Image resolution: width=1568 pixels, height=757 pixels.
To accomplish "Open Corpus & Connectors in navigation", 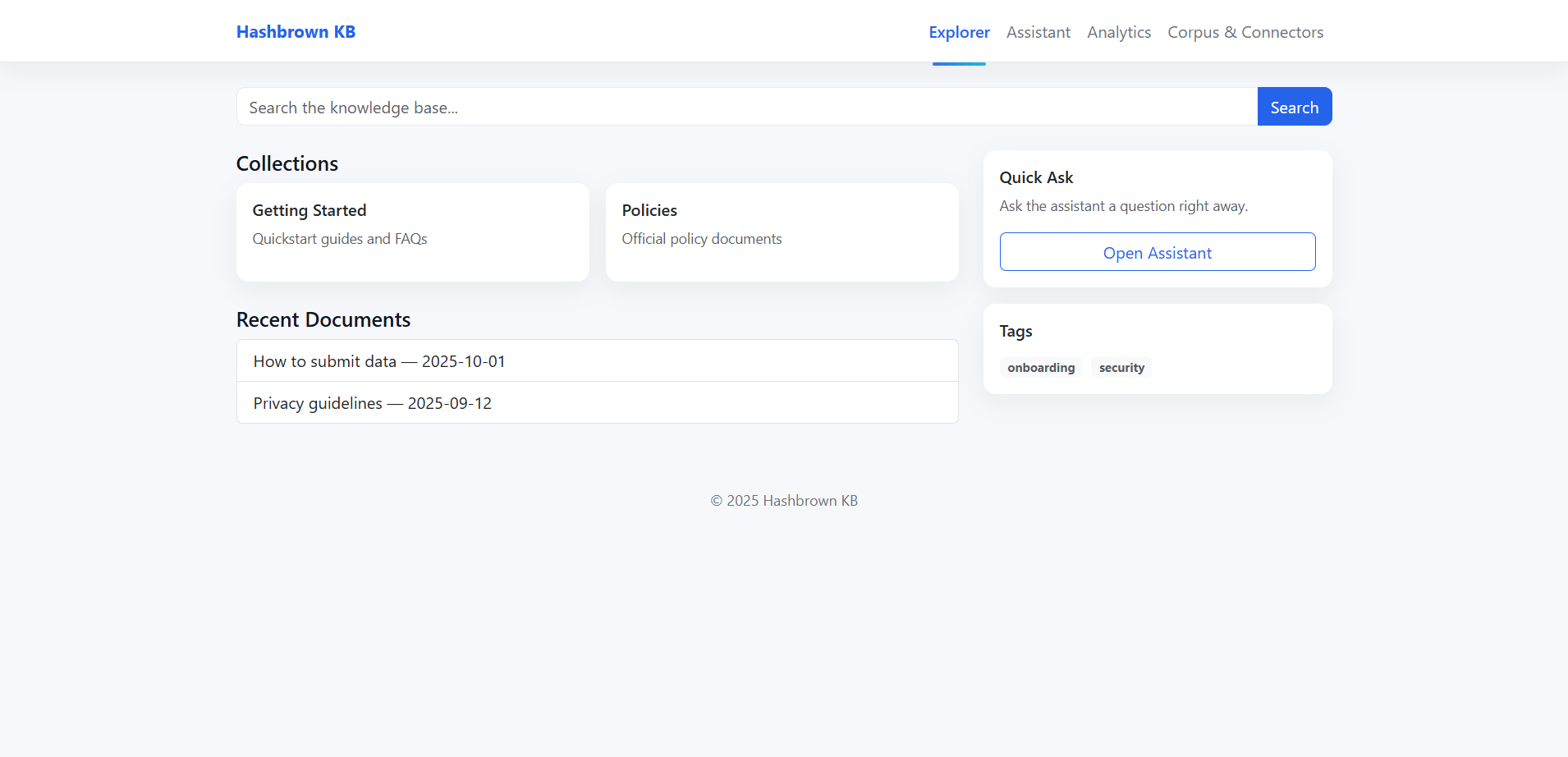I will pyautogui.click(x=1245, y=33).
